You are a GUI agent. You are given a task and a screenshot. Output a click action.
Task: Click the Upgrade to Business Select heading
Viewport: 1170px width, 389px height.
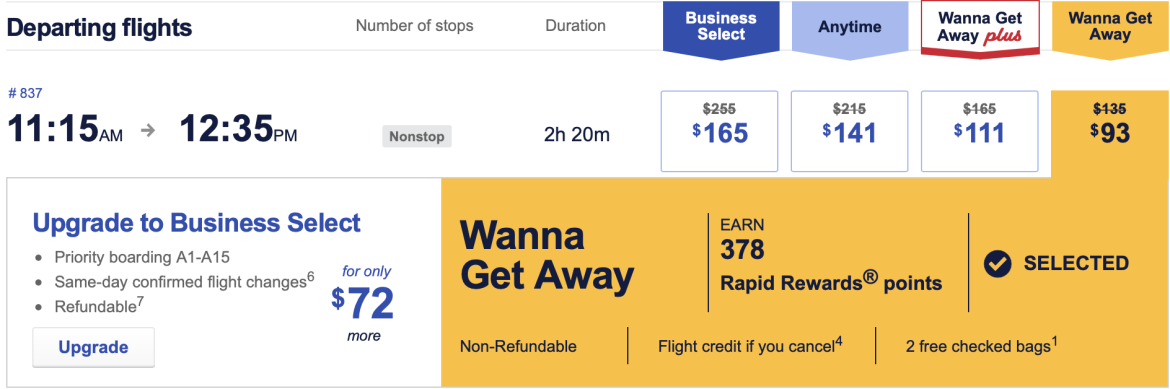pos(197,222)
